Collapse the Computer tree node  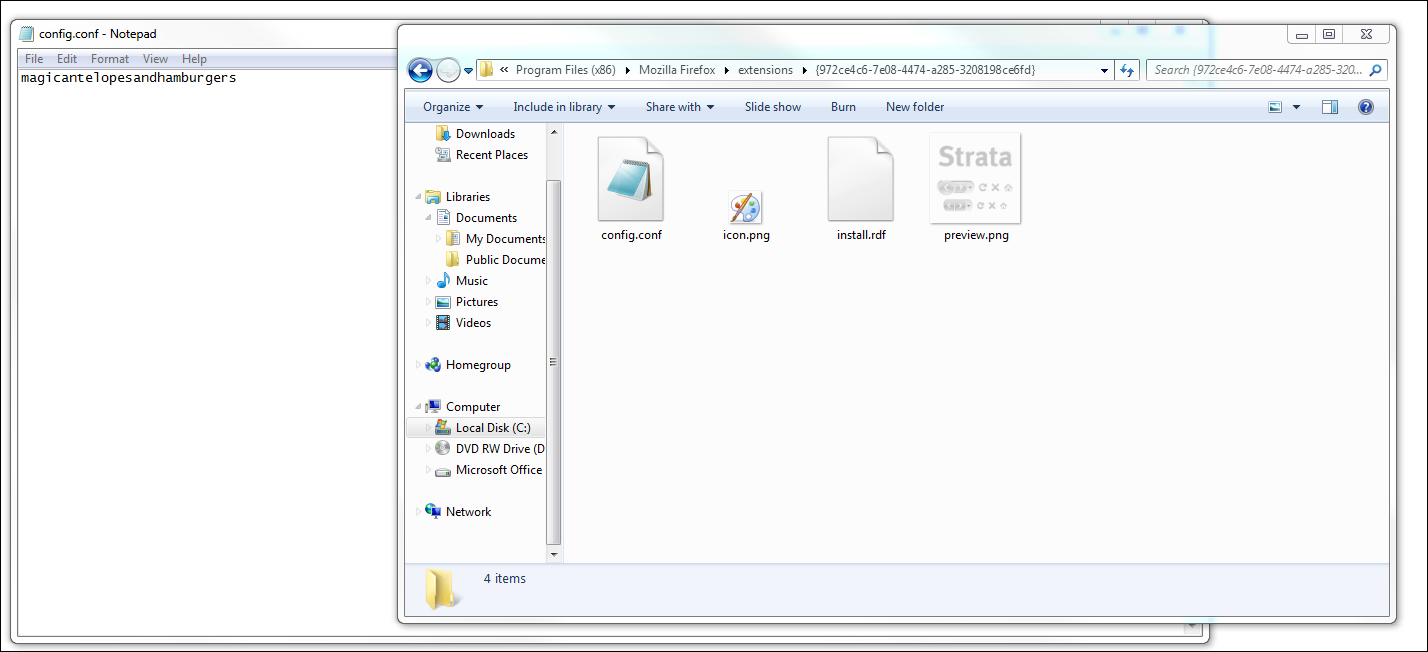point(418,407)
